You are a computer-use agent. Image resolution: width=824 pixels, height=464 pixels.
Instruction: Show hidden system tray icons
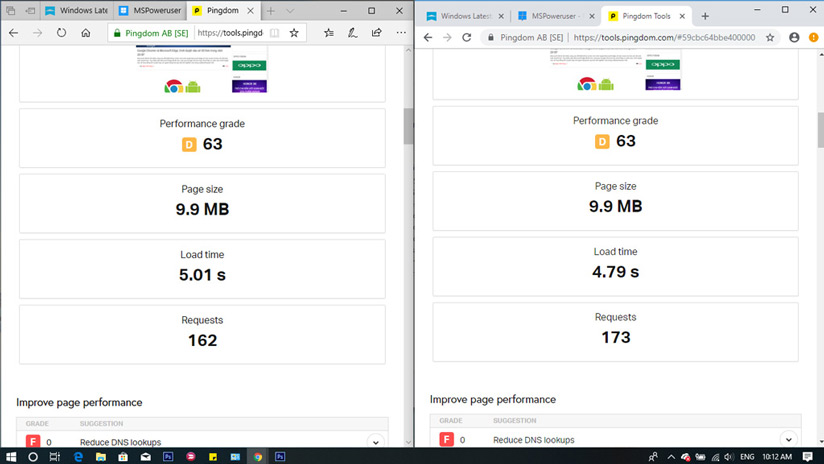[671, 457]
